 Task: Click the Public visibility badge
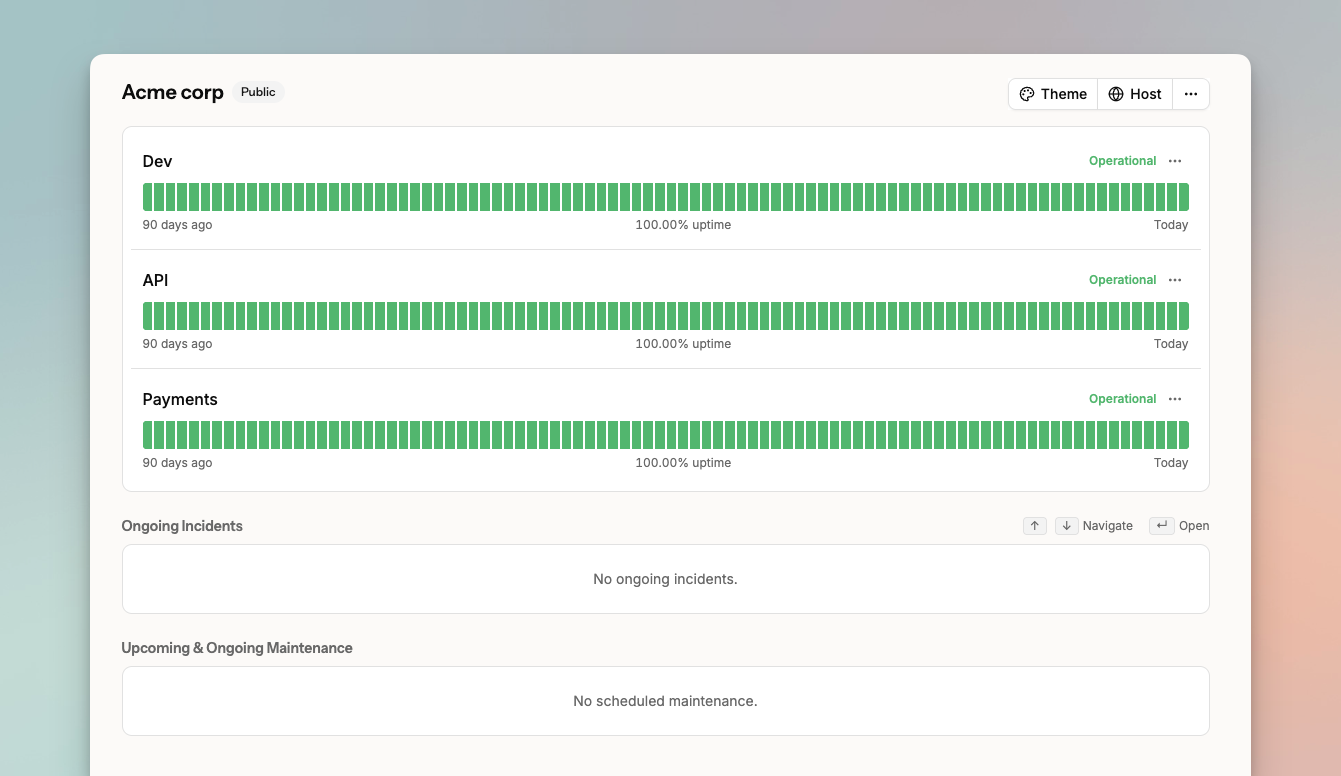[x=258, y=92]
